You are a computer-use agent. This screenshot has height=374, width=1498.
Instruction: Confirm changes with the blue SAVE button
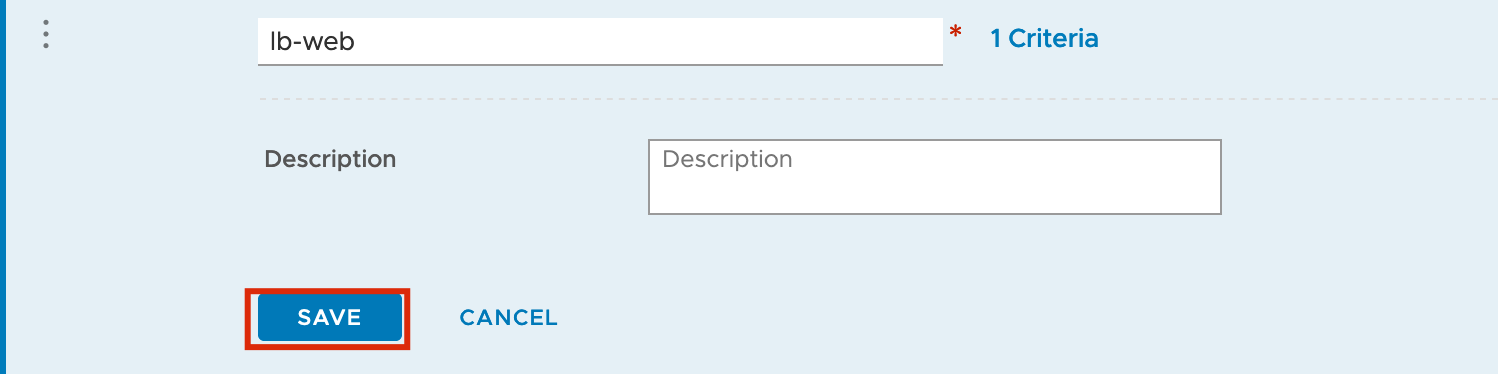tap(329, 318)
